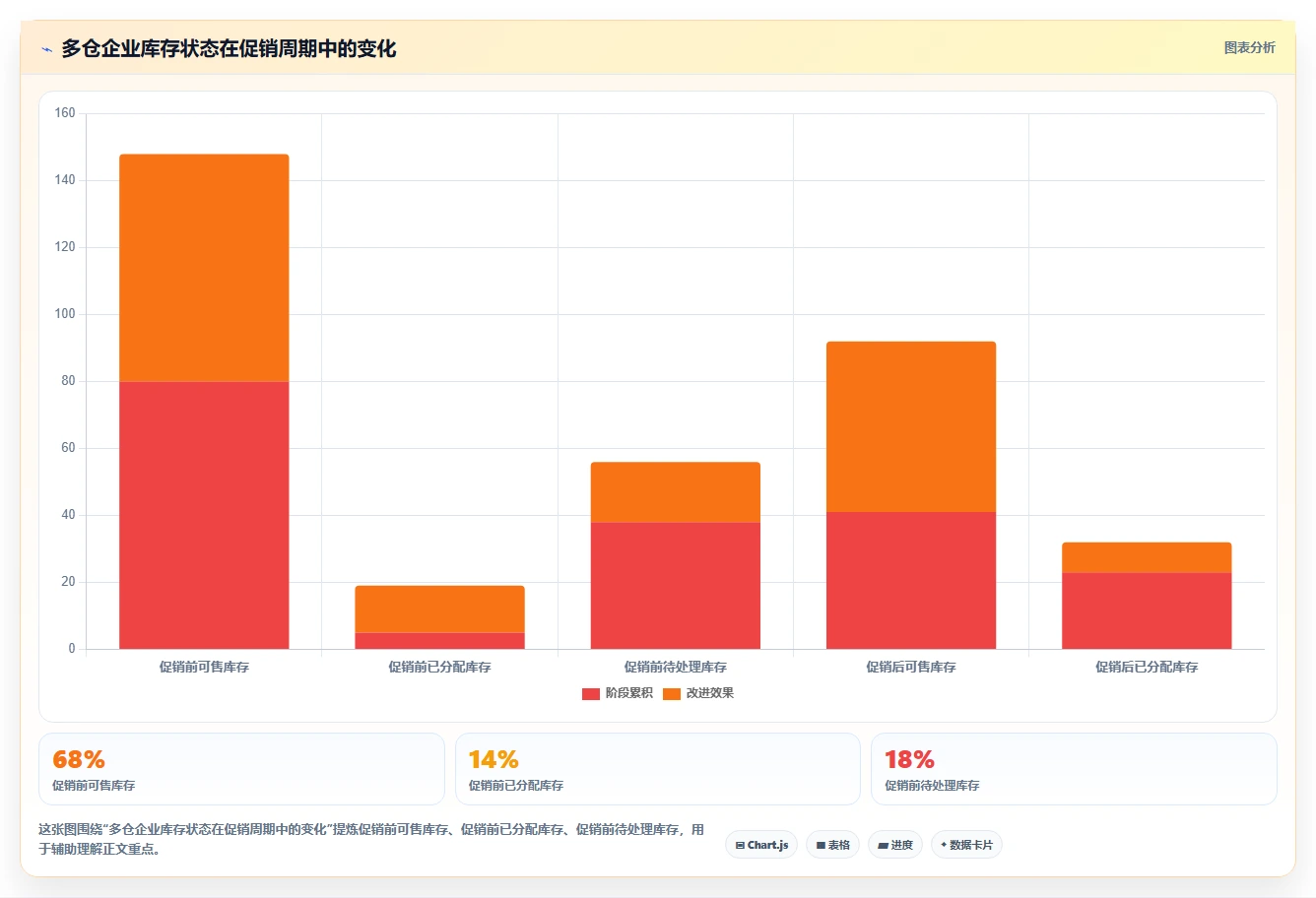Click the orange segment of 促销前可售库存 bar
Screen dimensions: 1316x898
(x=204, y=268)
